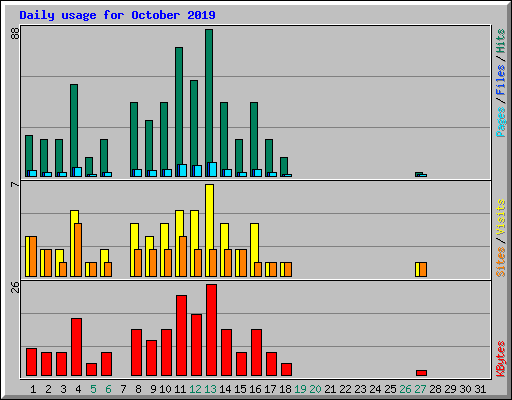Click the Visits legend label

coord(501,217)
